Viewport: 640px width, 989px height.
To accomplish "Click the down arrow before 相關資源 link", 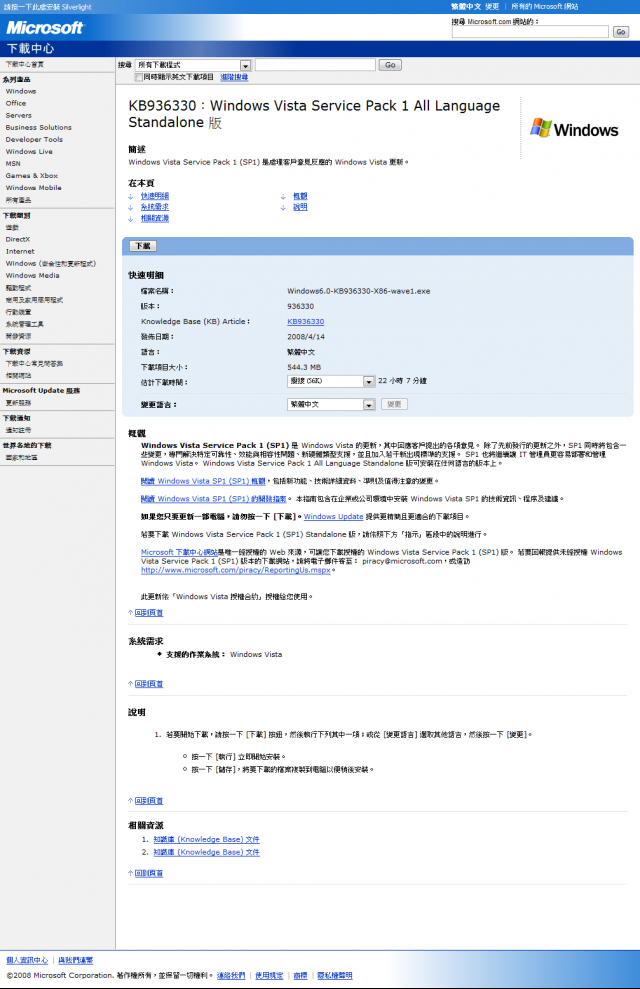I will [131, 219].
